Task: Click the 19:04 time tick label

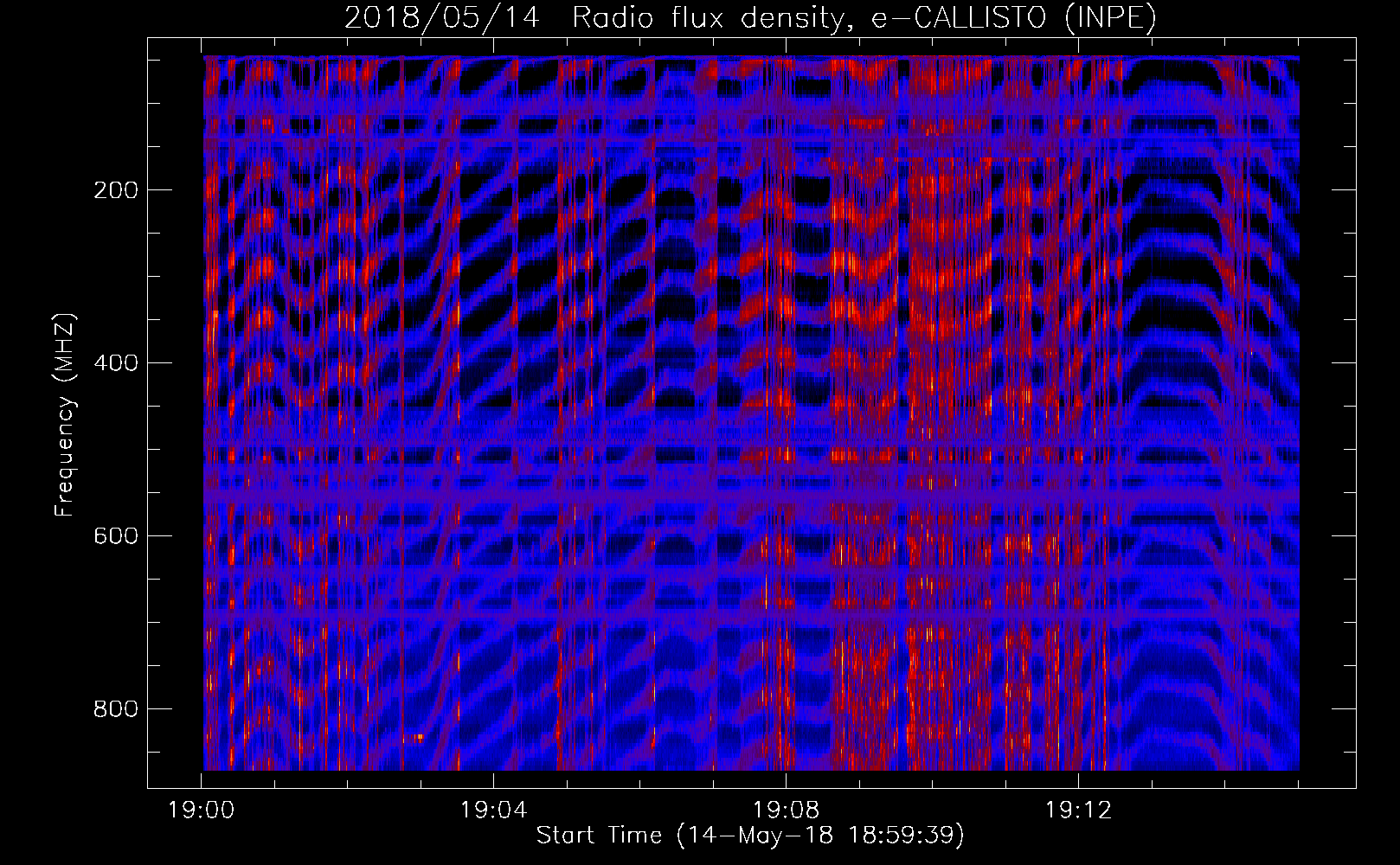Action: [494, 811]
